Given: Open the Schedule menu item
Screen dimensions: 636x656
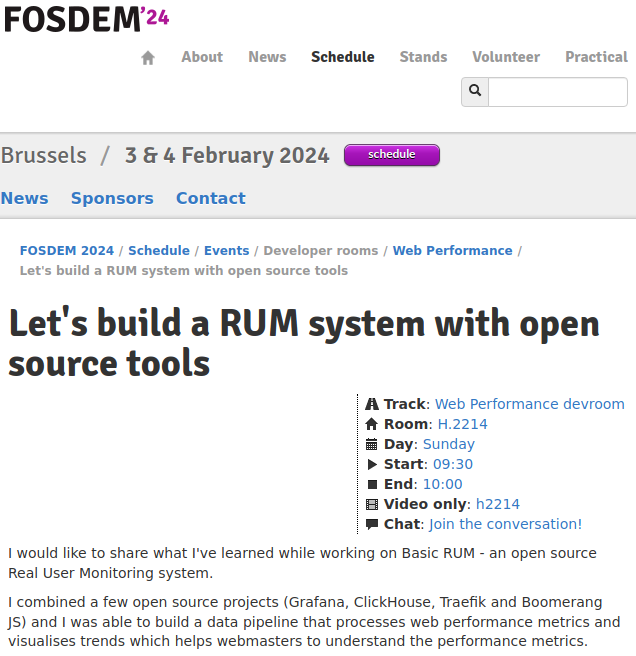Looking at the screenshot, I should click(343, 57).
